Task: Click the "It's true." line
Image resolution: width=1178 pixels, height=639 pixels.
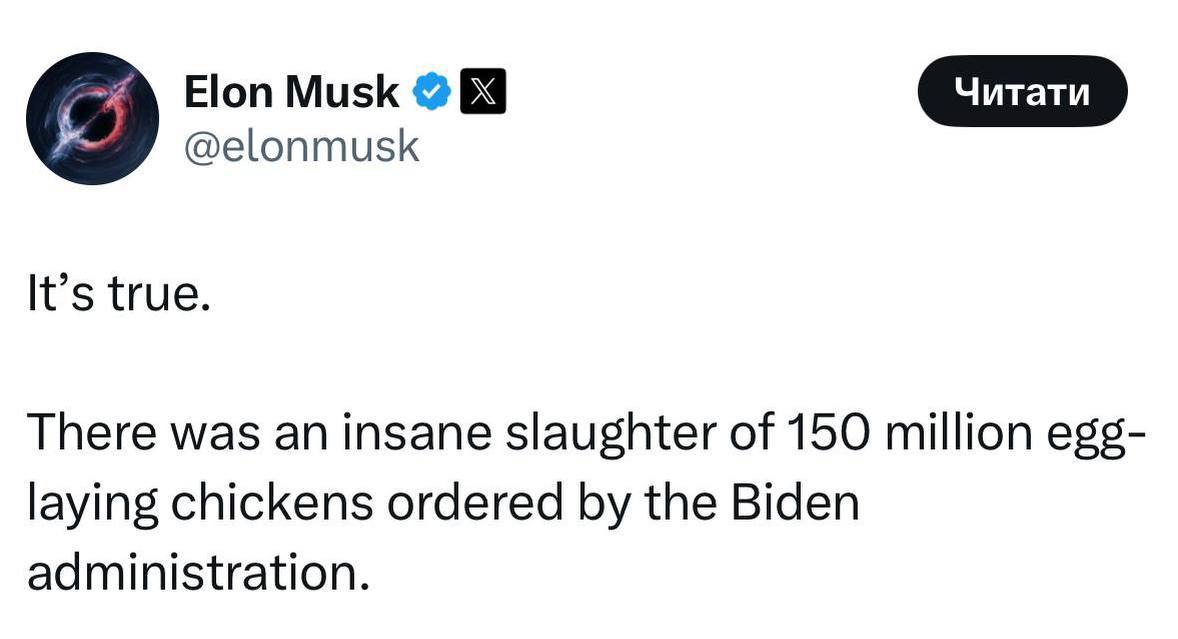Action: tap(119, 299)
